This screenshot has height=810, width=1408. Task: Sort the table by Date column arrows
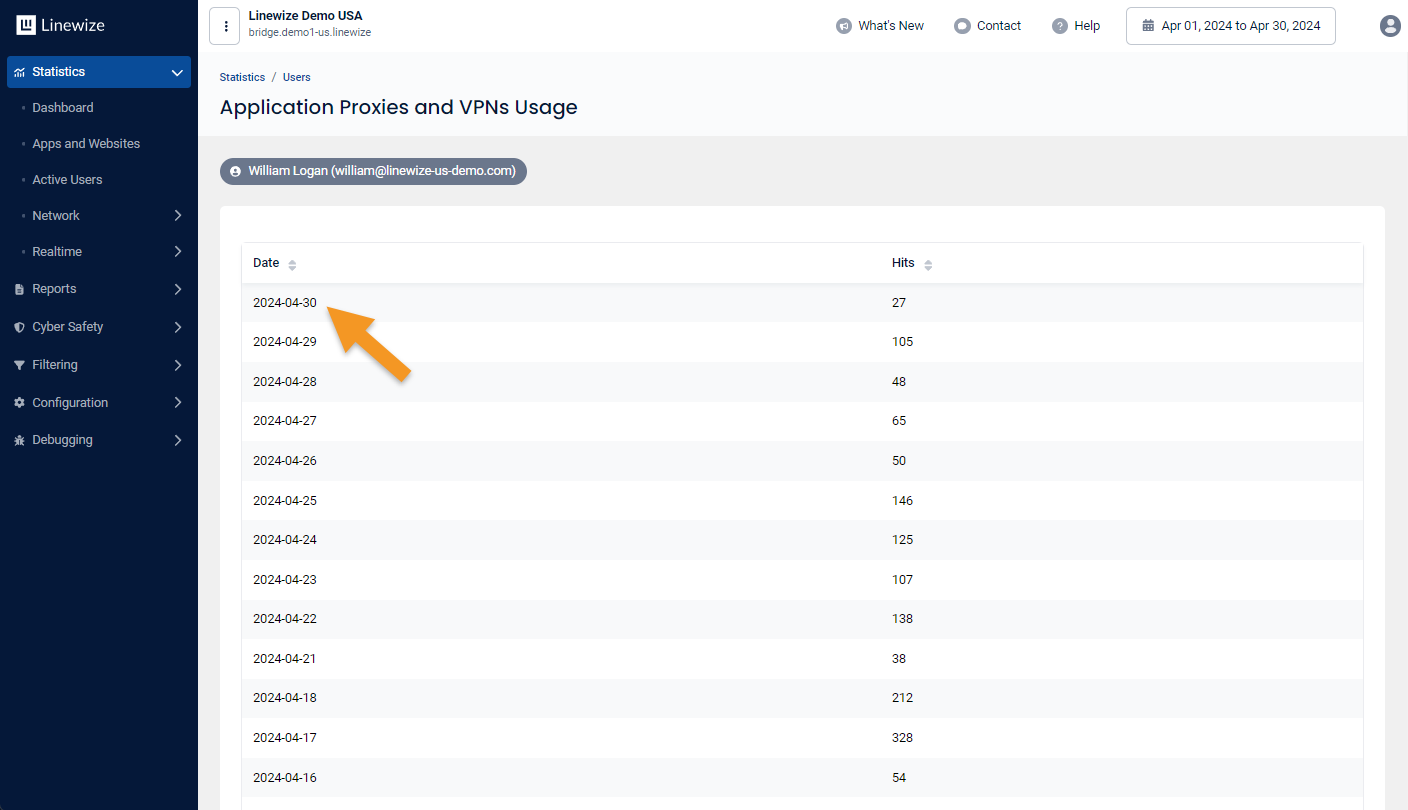coord(292,264)
